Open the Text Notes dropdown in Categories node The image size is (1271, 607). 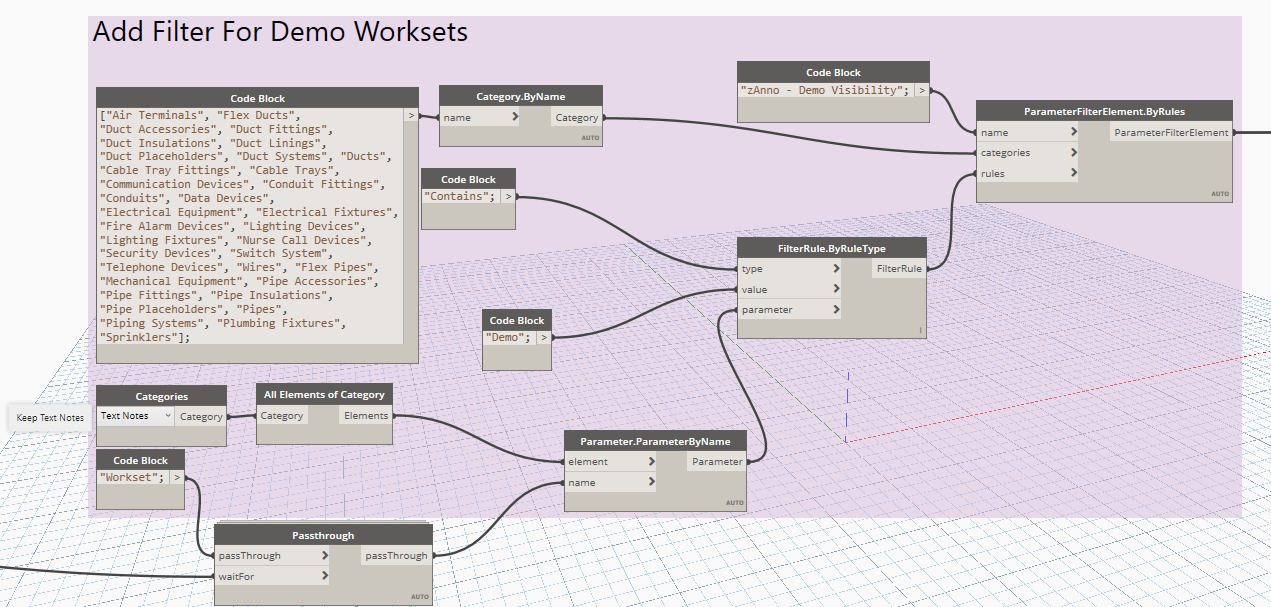(x=136, y=416)
